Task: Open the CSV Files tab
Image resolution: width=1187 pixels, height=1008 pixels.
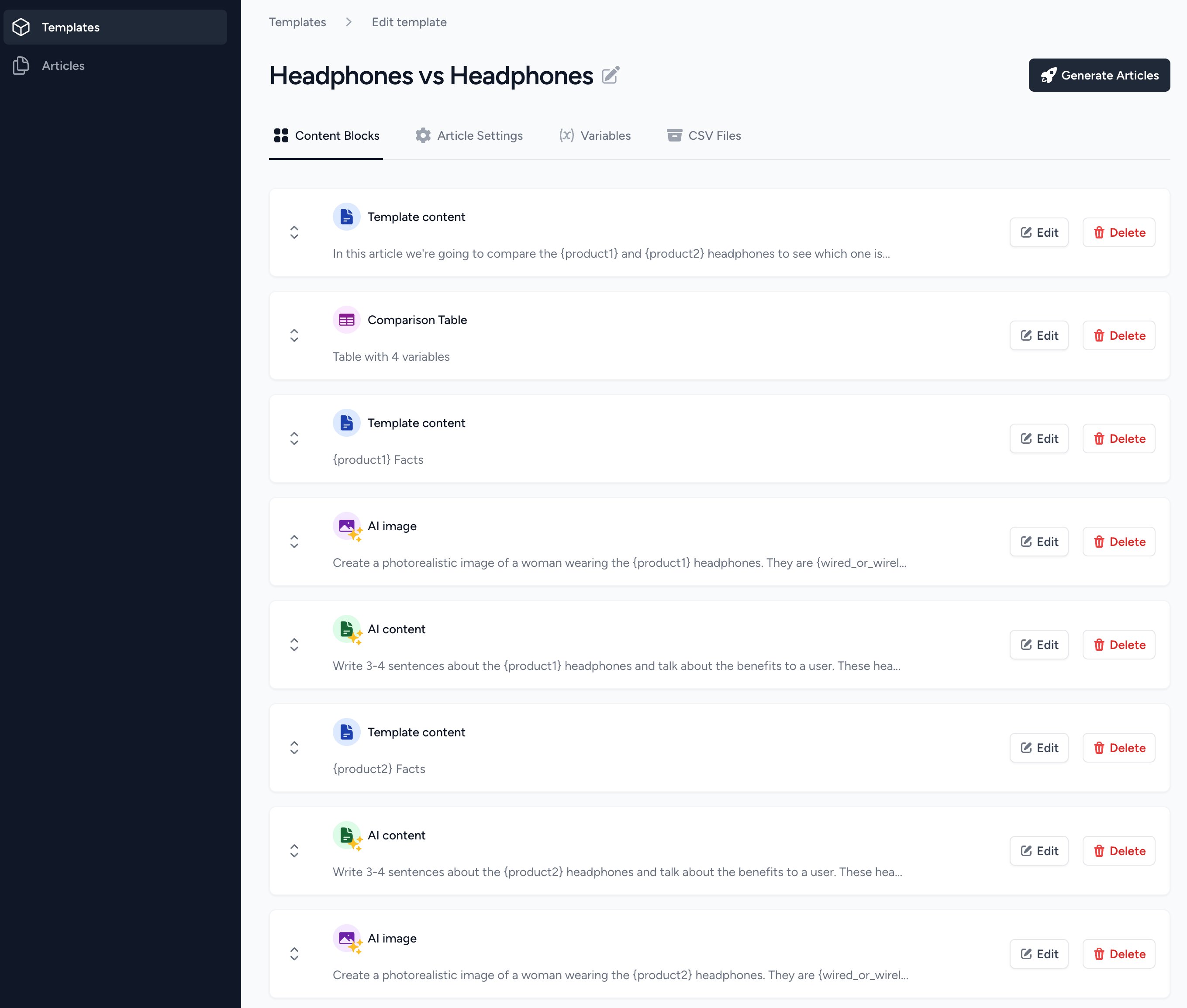Action: pyautogui.click(x=704, y=135)
